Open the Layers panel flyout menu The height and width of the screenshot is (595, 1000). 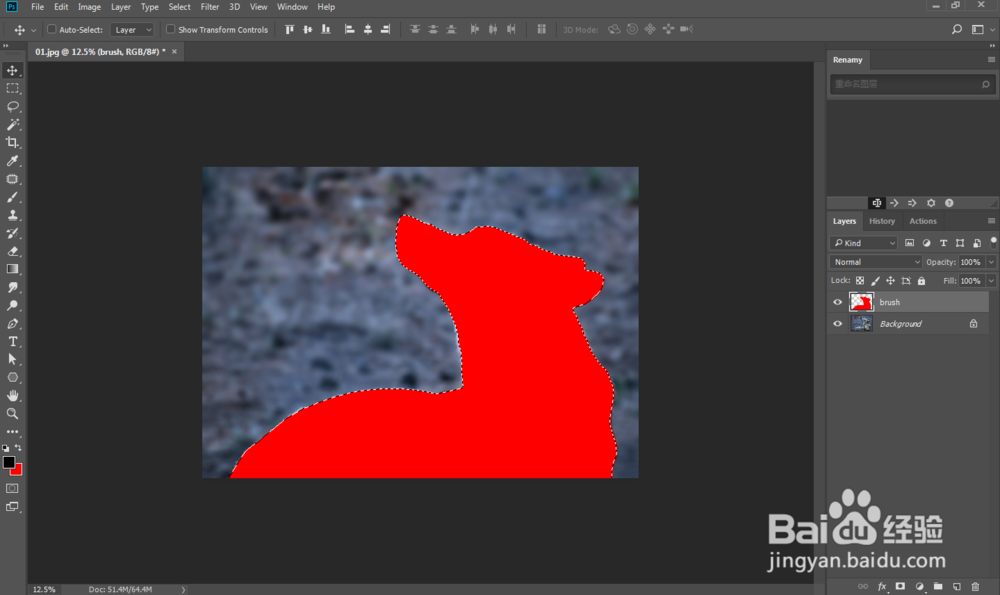991,221
